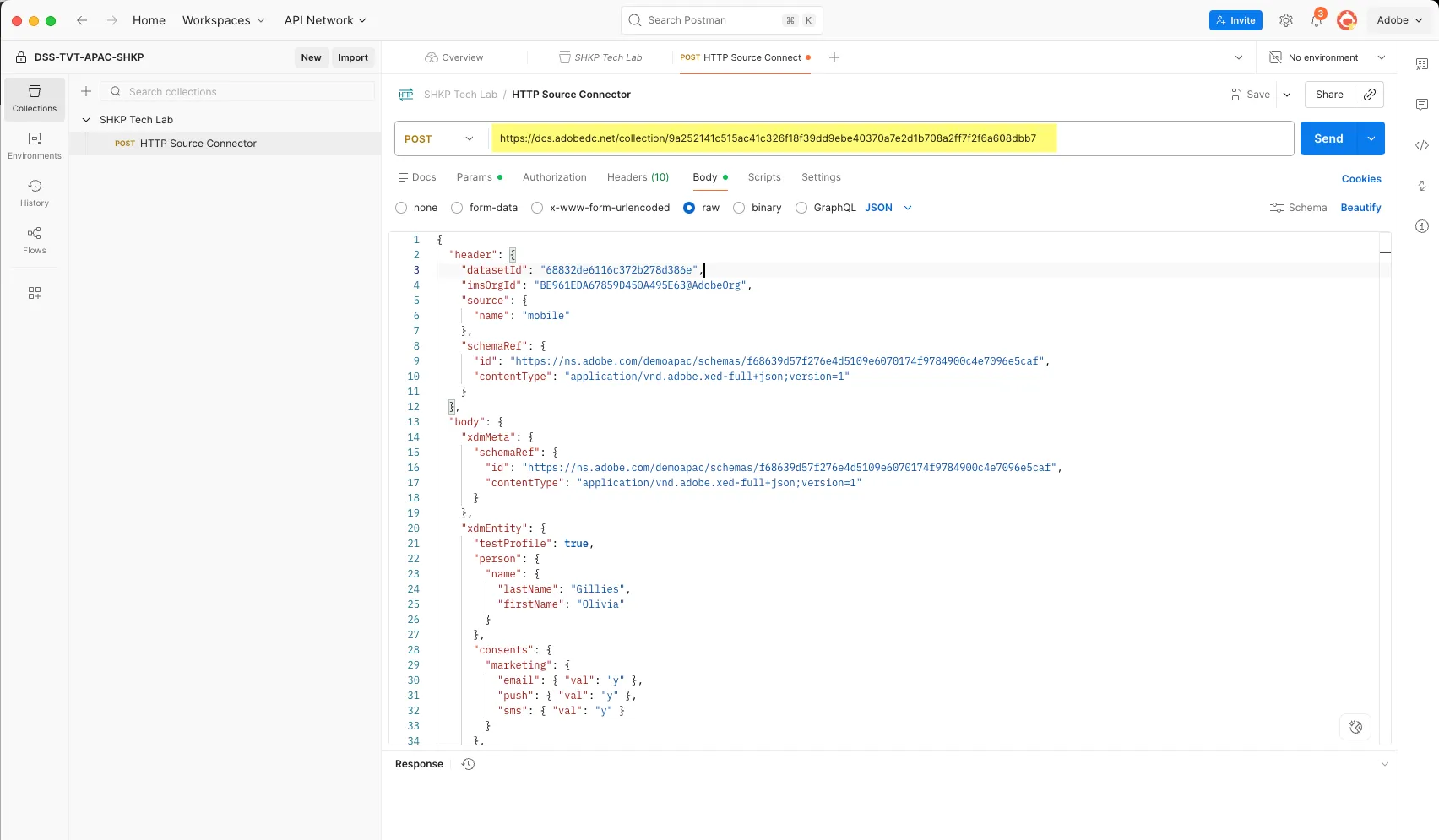1439x840 pixels.
Task: Open the configure sidebar grid icon
Action: (35, 293)
